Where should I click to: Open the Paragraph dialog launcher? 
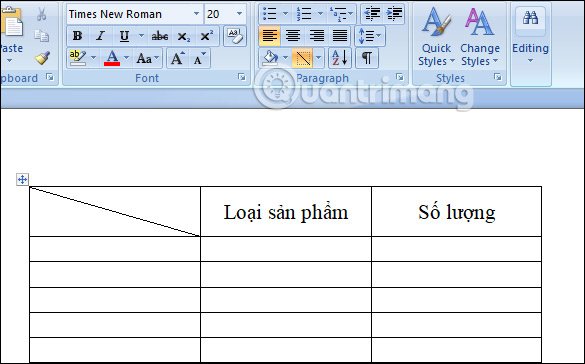pos(400,77)
